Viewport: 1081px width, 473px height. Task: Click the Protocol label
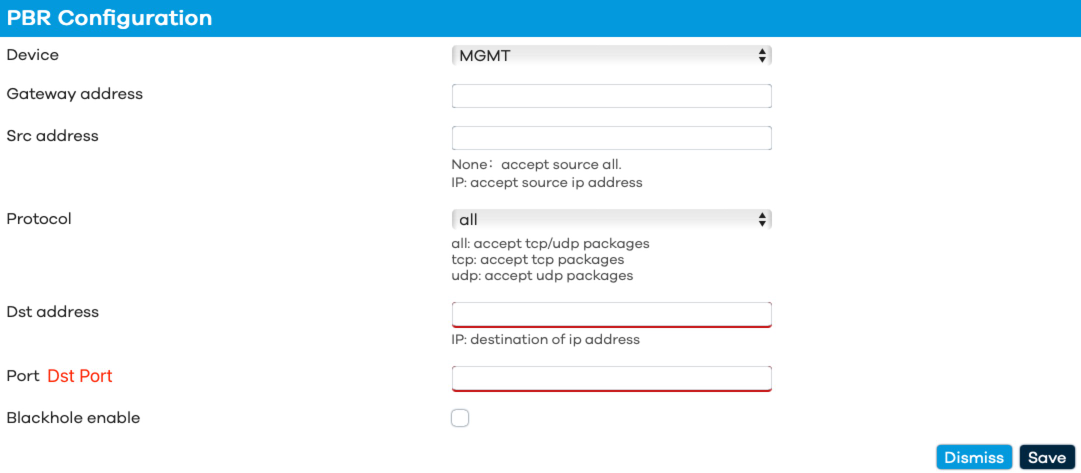pyautogui.click(x=39, y=219)
